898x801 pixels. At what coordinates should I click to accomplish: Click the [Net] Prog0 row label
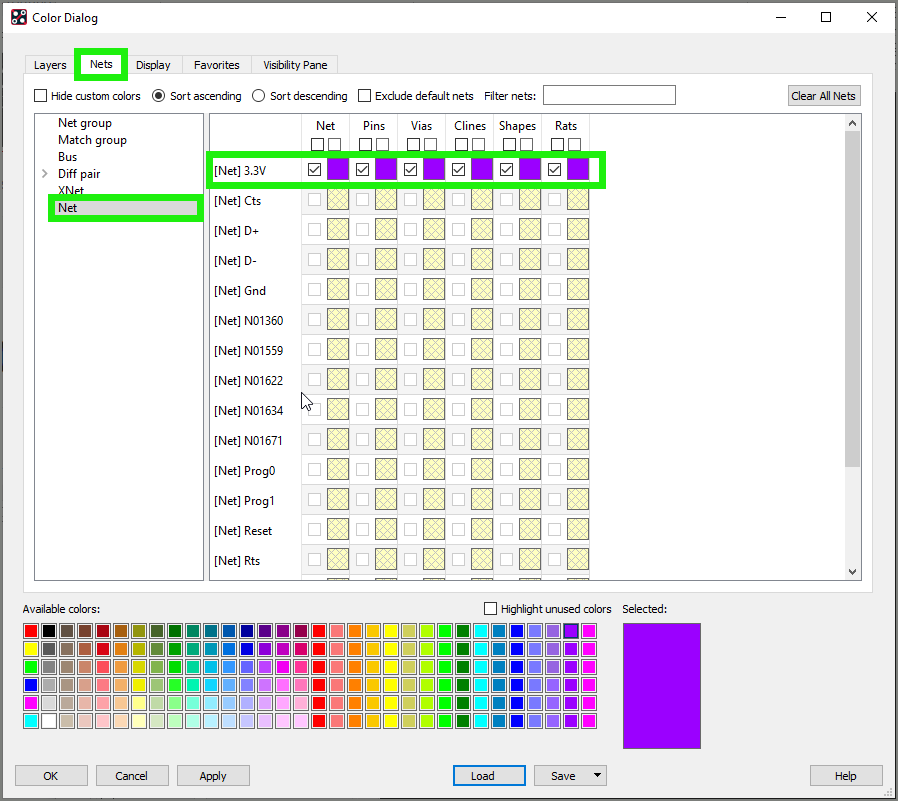[245, 471]
